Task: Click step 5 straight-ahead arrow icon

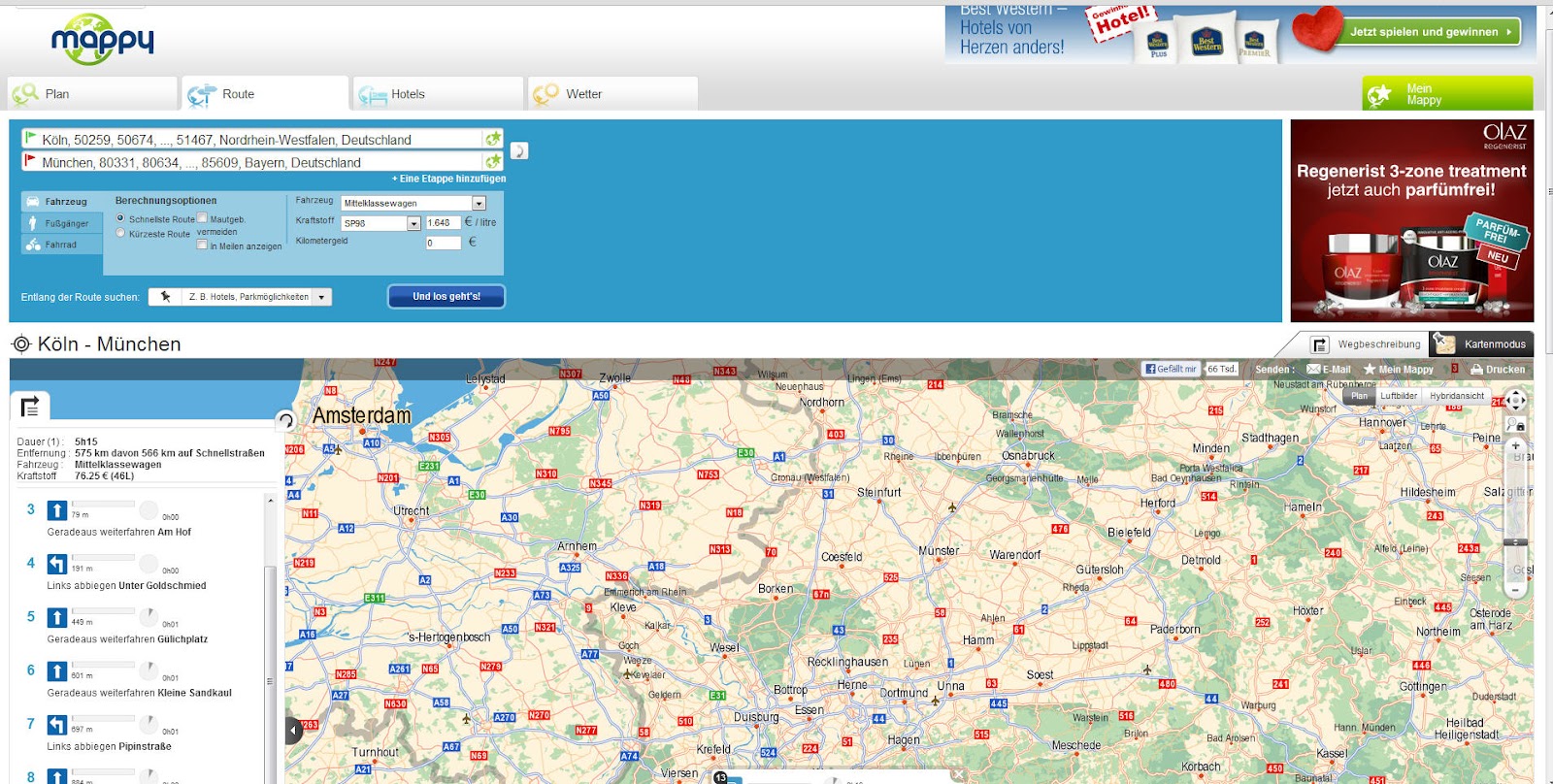Action: click(57, 617)
